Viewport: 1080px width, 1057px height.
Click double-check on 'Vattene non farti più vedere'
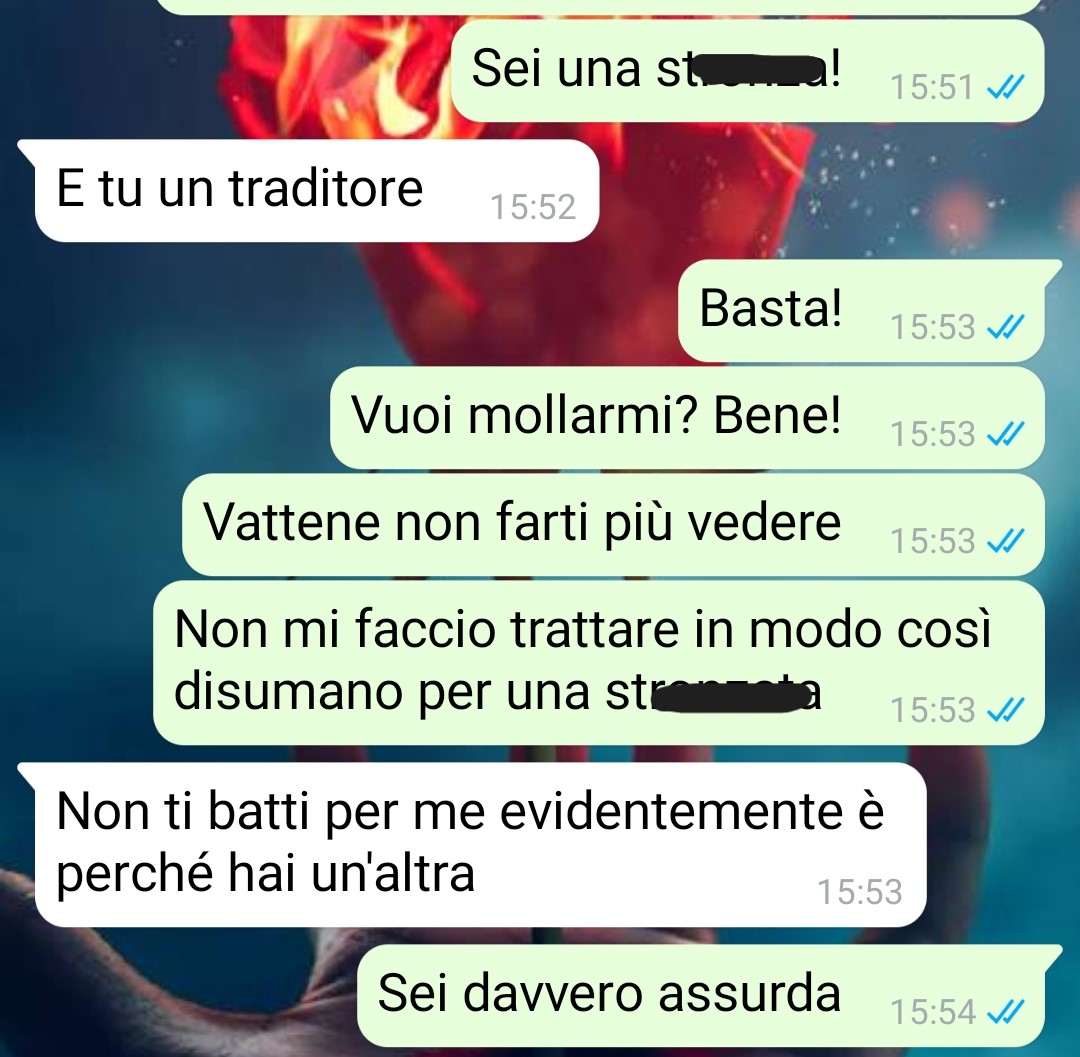1006,541
